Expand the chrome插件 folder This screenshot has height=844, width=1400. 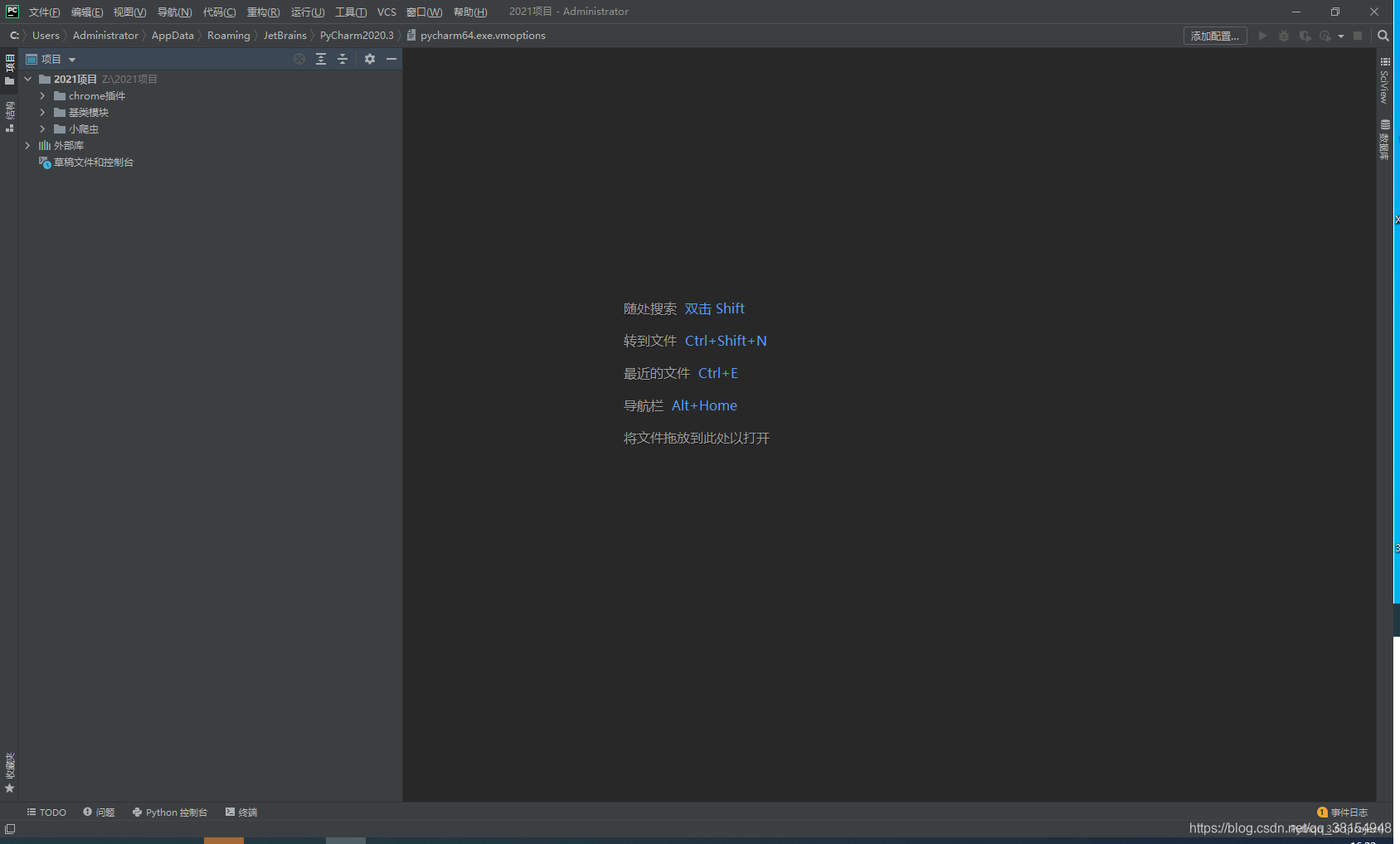[42, 95]
